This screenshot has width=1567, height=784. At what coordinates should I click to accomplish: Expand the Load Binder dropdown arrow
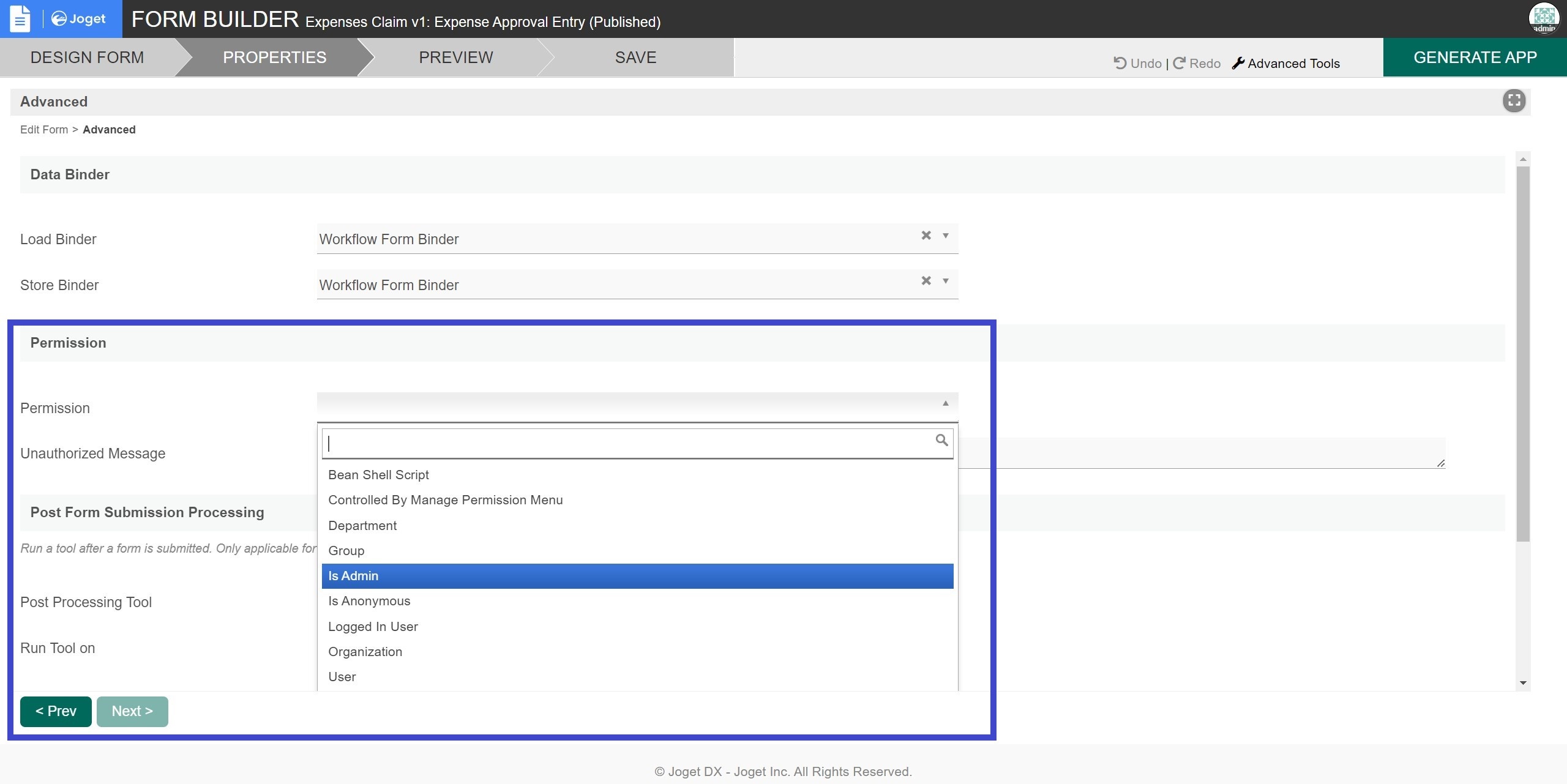point(946,236)
